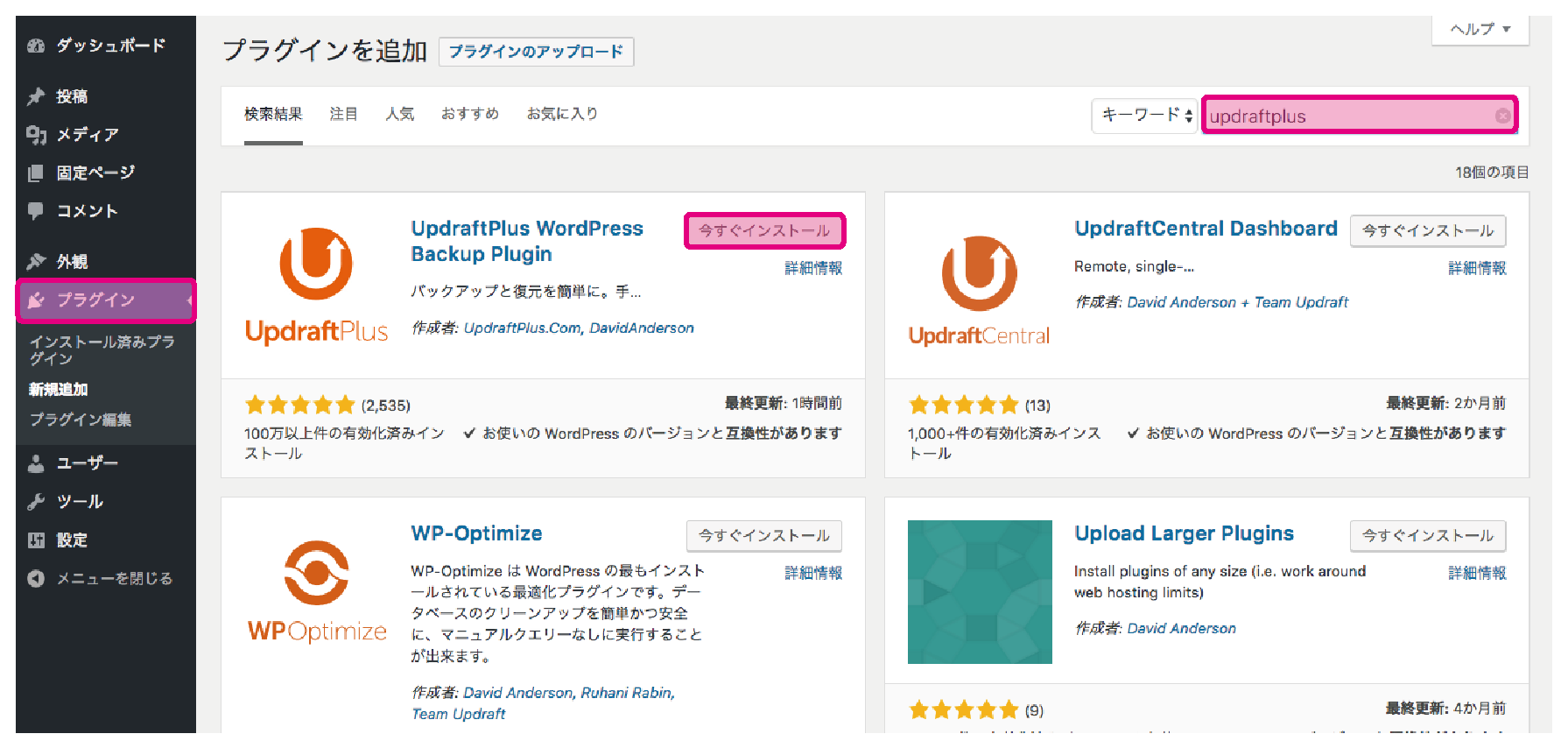This screenshot has height=748, width=1568.
Task: Switch to the 検索結果 tab
Action: 273,114
